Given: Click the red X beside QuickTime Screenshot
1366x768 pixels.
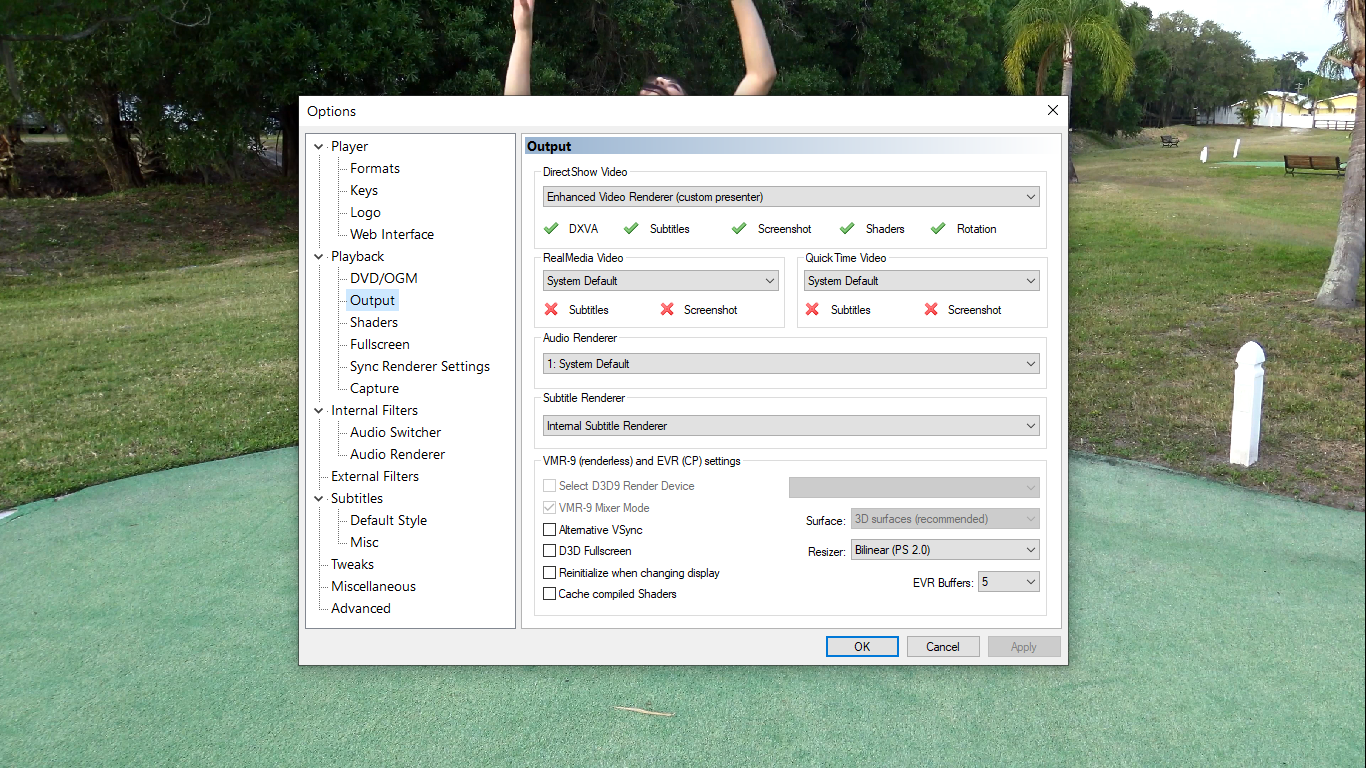Looking at the screenshot, I should tap(931, 309).
